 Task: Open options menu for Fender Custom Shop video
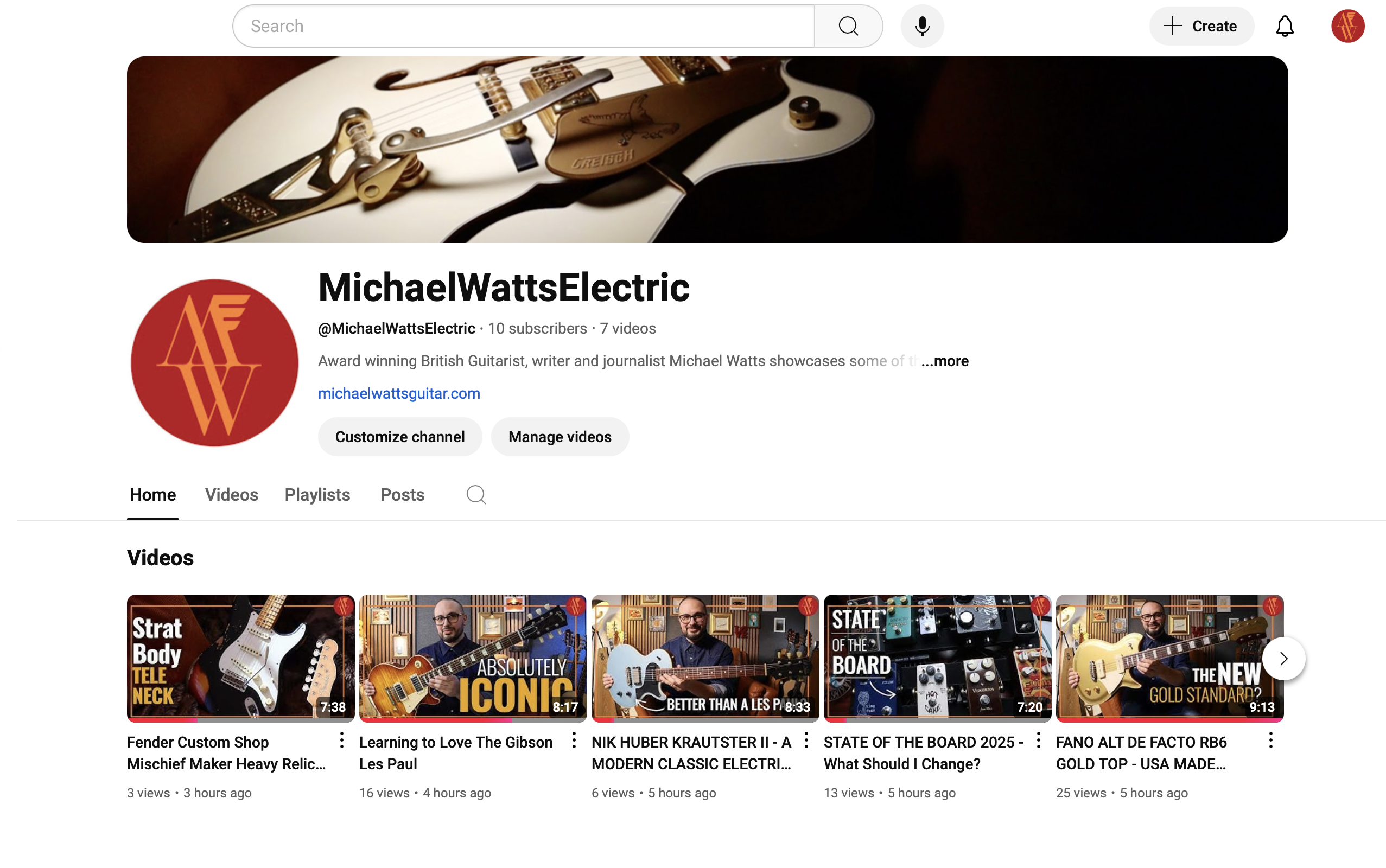coord(341,740)
